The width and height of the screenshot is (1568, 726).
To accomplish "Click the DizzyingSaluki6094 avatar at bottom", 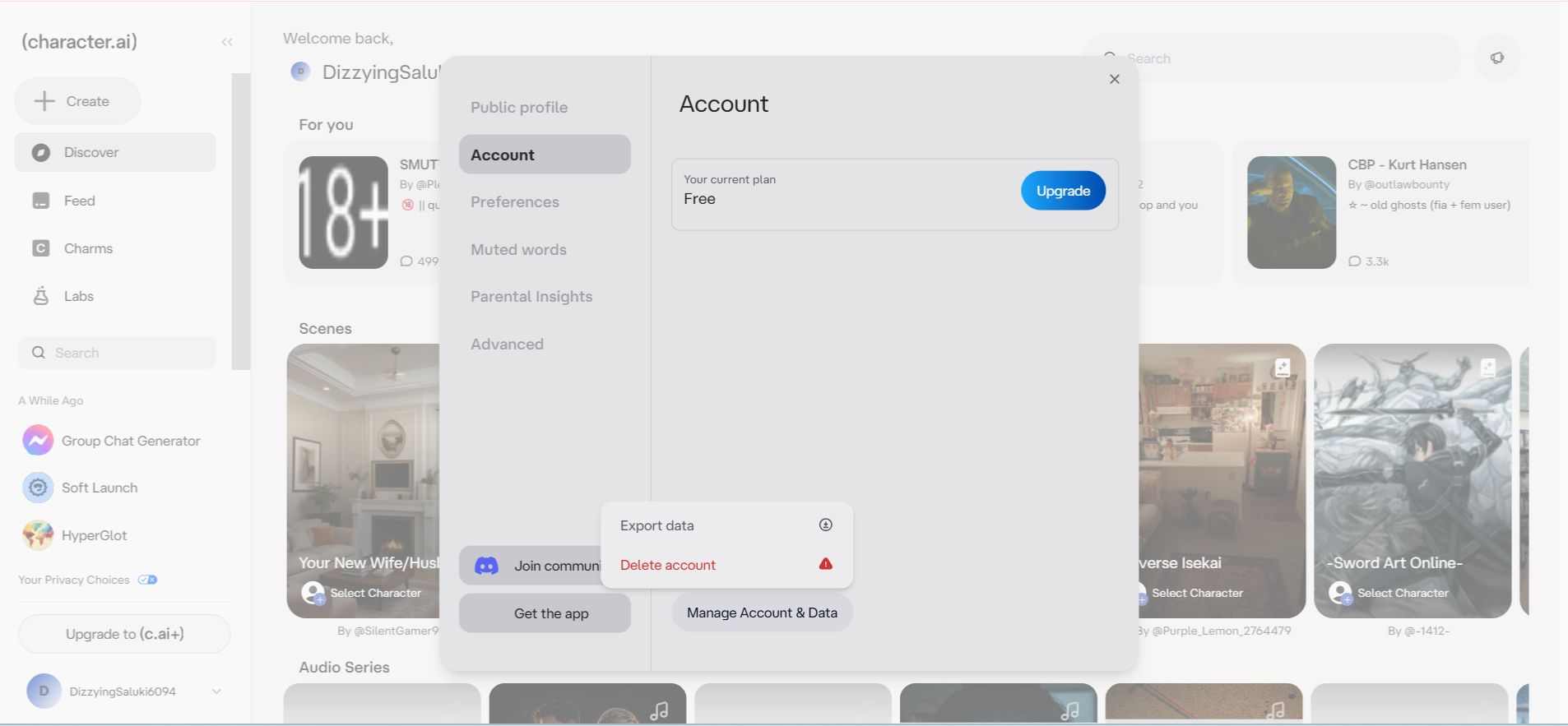I will coord(44,691).
